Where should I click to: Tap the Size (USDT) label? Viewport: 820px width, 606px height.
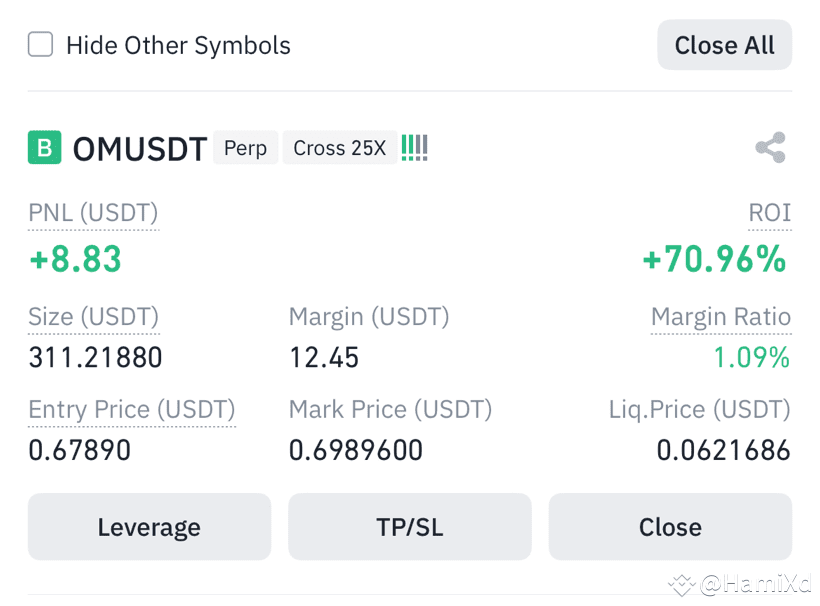[x=94, y=317]
